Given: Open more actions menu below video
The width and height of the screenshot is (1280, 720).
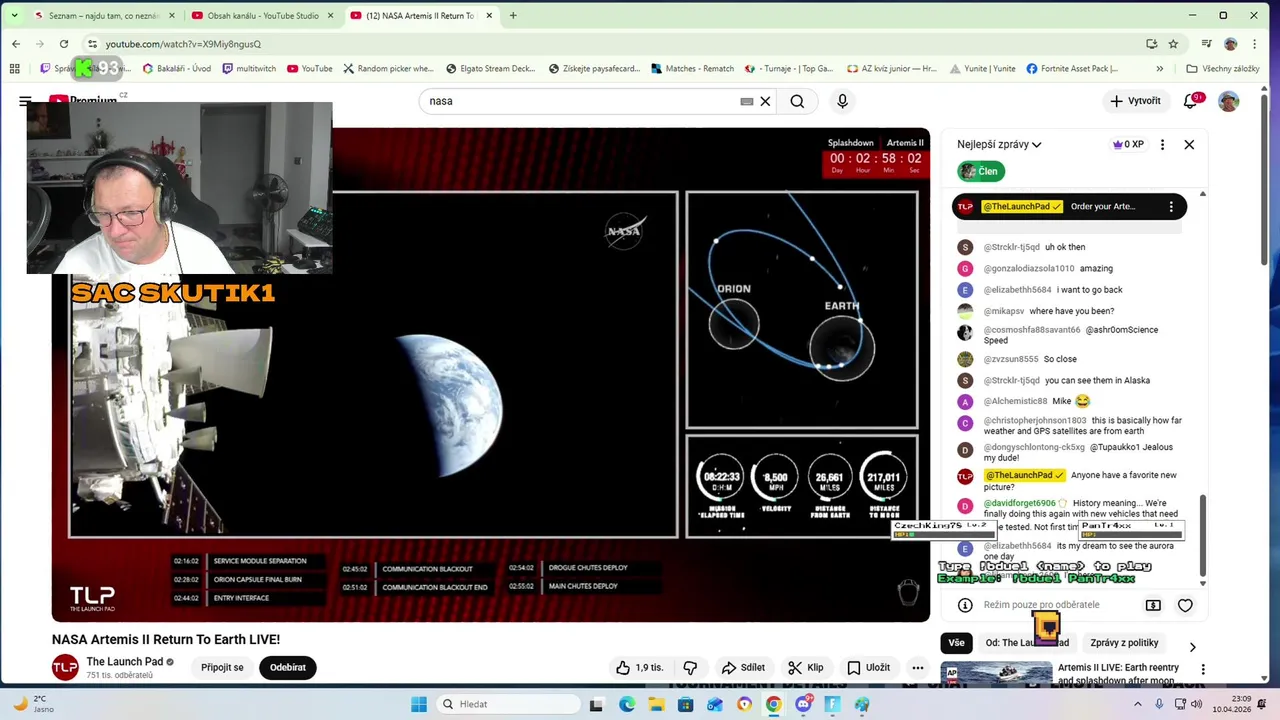Looking at the screenshot, I should [917, 667].
